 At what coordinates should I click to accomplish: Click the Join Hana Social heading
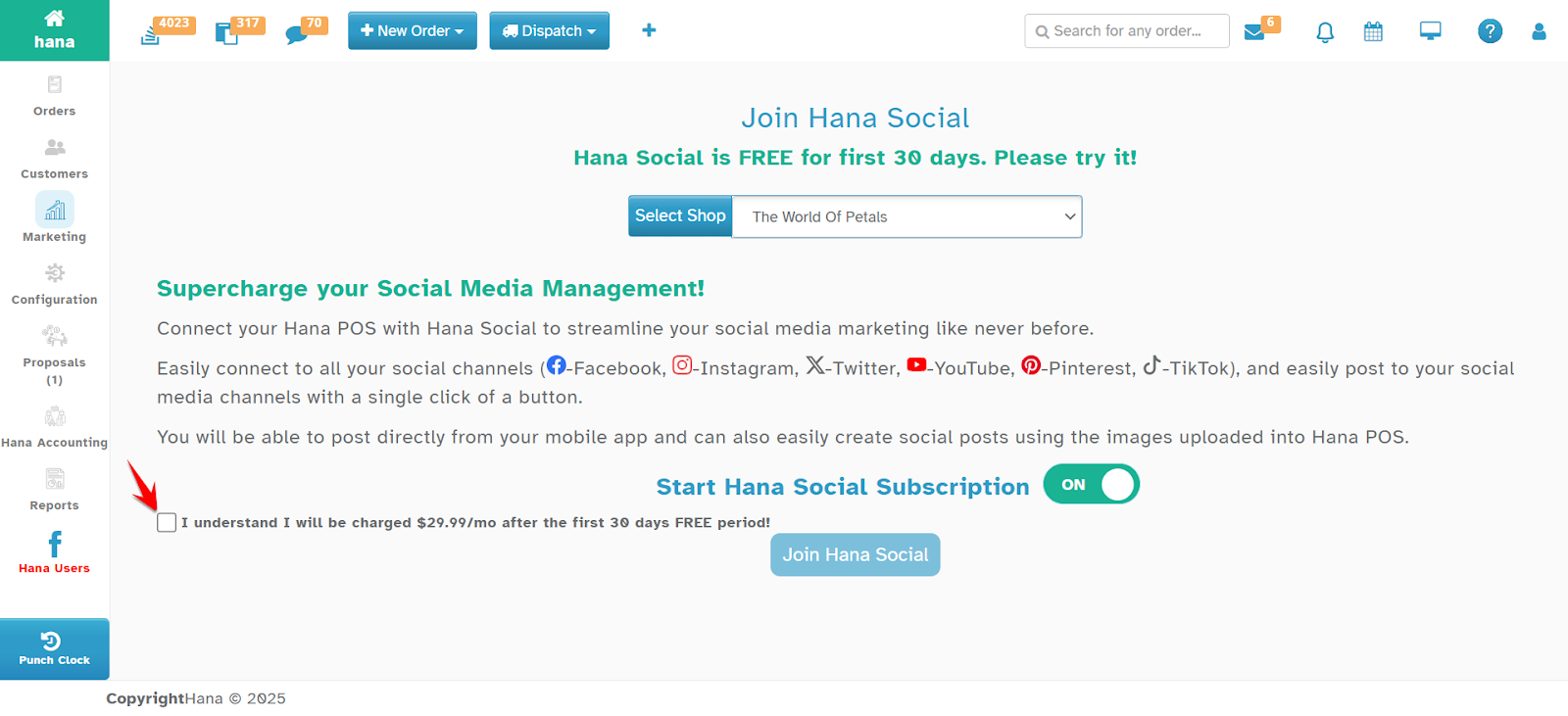pyautogui.click(x=856, y=118)
